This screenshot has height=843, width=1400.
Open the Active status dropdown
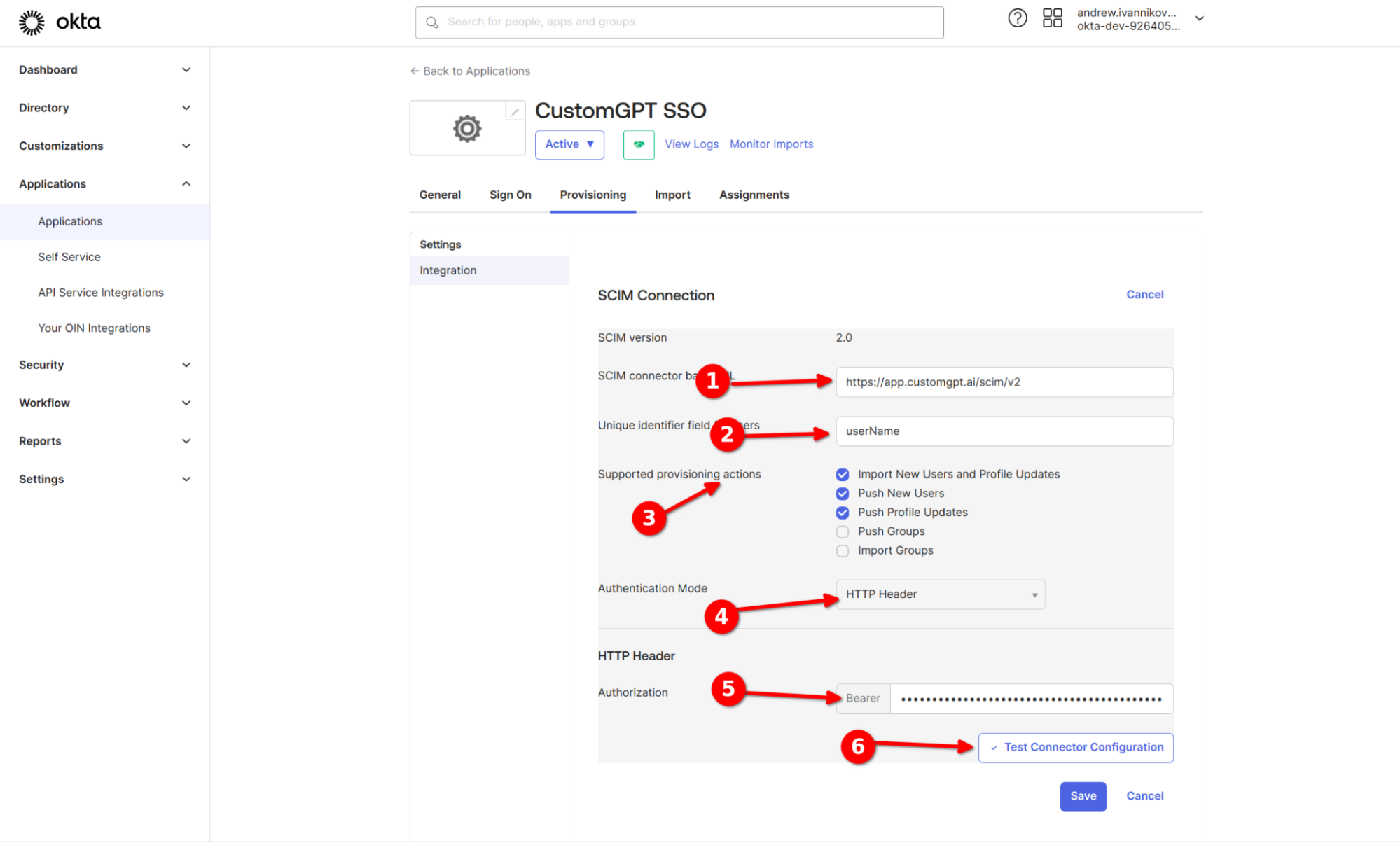point(569,145)
